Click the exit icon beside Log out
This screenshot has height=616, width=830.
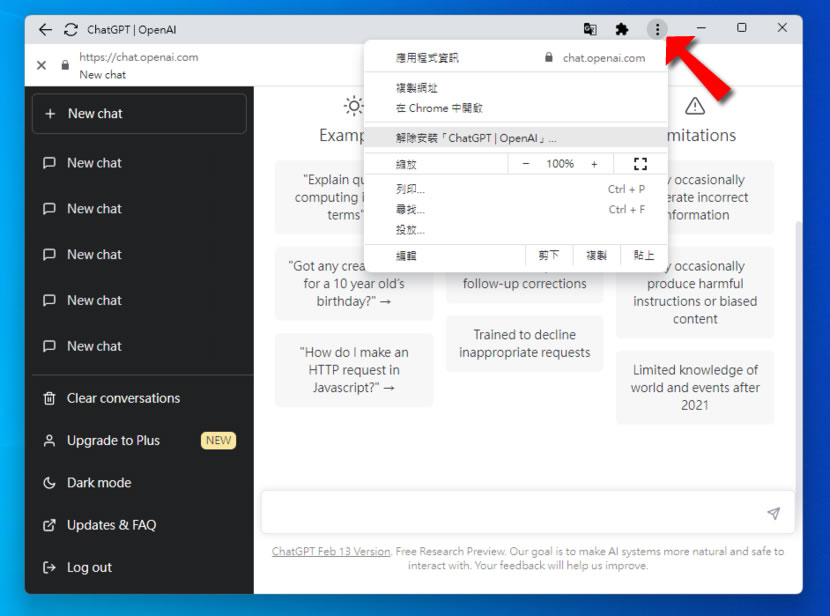[x=49, y=567]
